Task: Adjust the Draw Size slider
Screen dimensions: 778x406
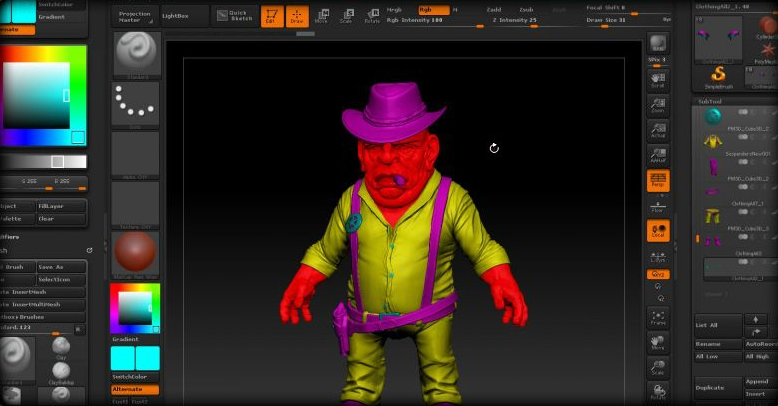Action: (629, 21)
